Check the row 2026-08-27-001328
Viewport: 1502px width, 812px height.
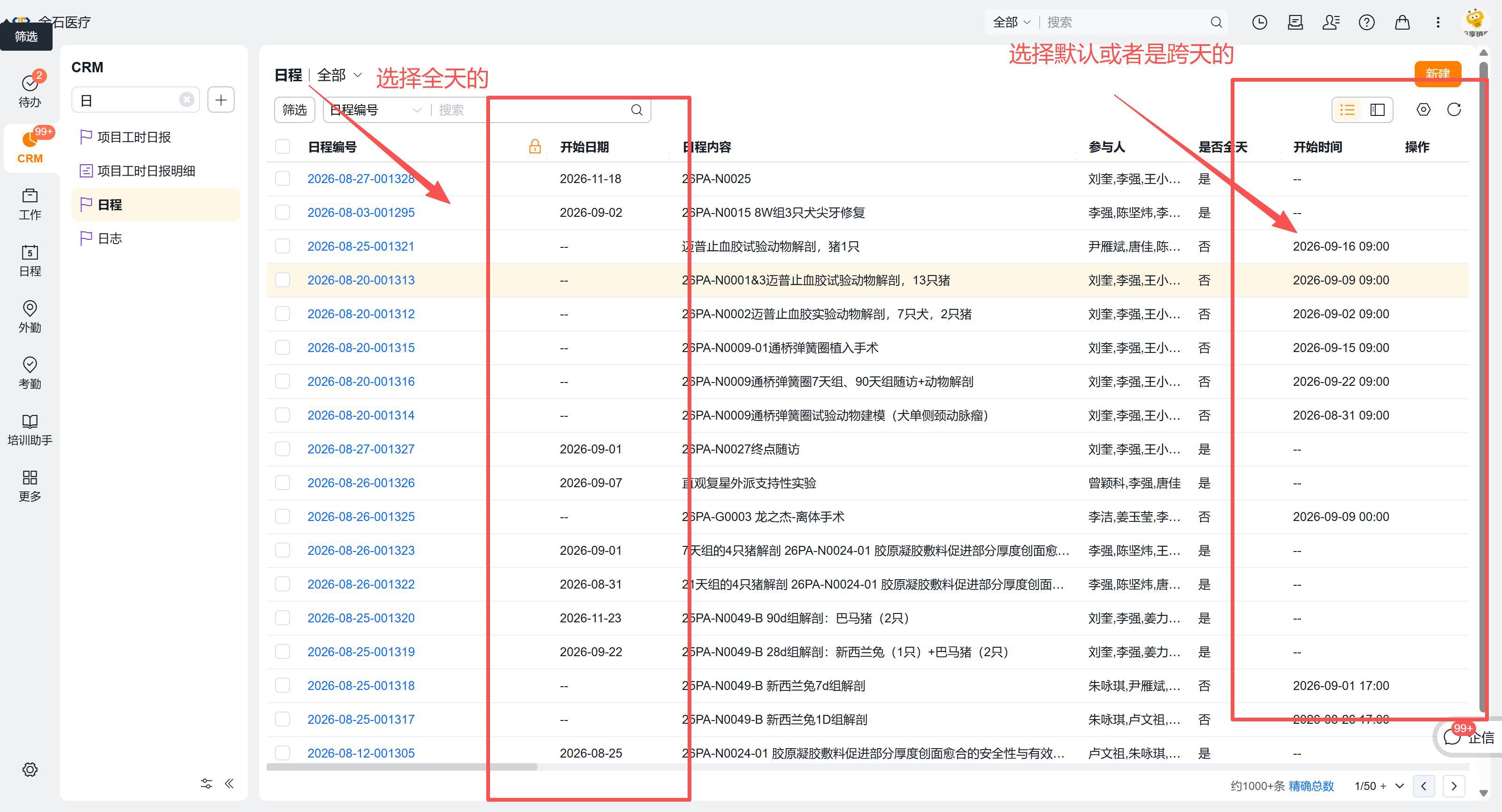283,178
